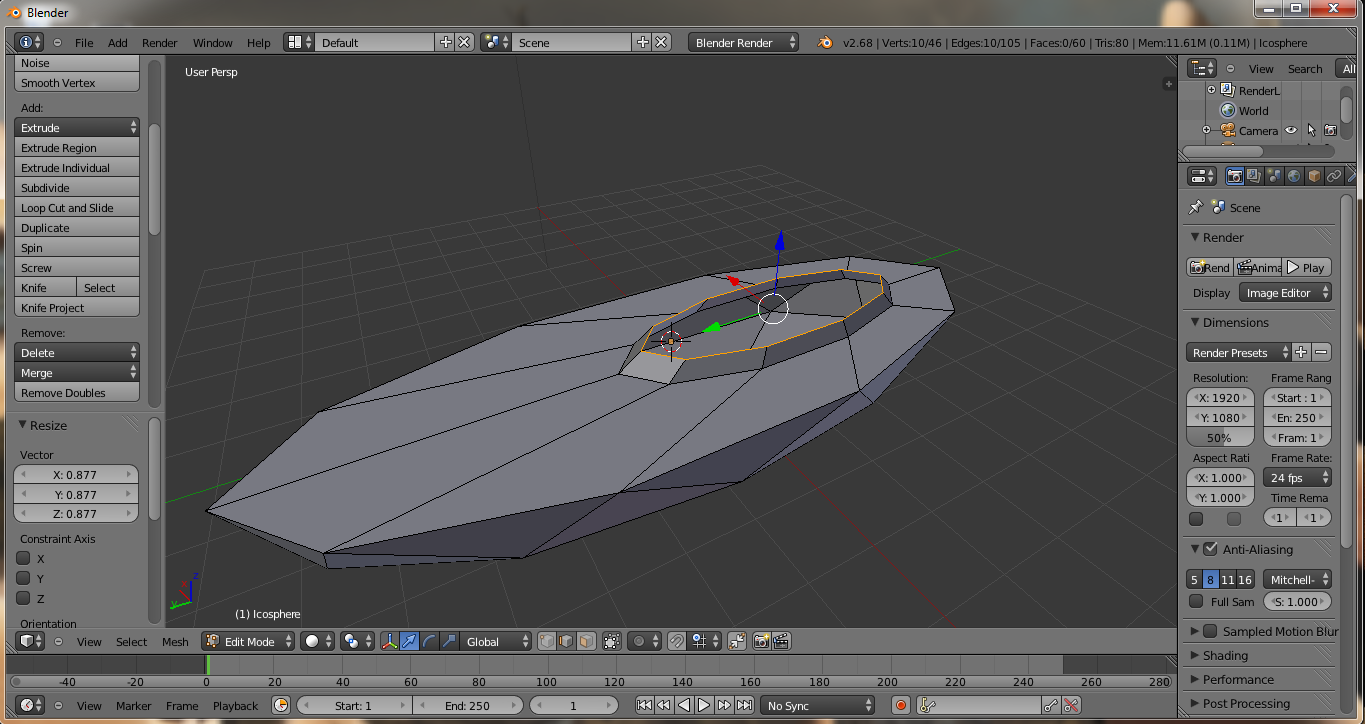Click the Resize Vector X value field
Screen dimensions: 1365x724
click(75, 475)
